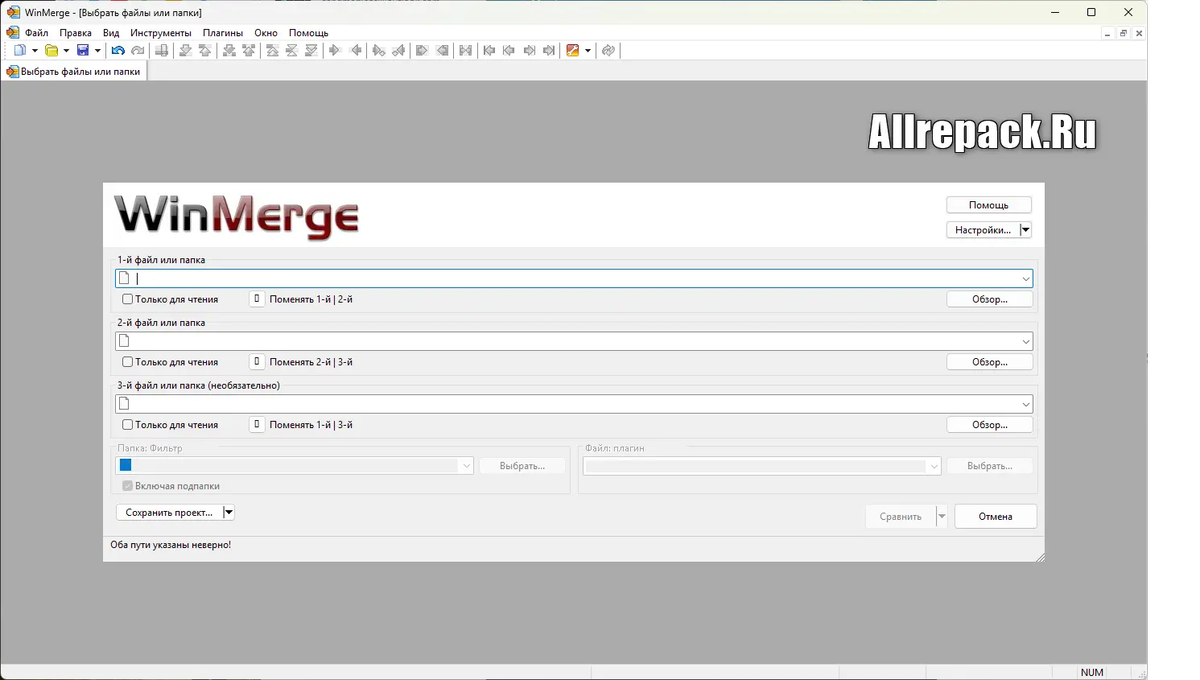Click the First Difference toolbar icon

pos(271,50)
